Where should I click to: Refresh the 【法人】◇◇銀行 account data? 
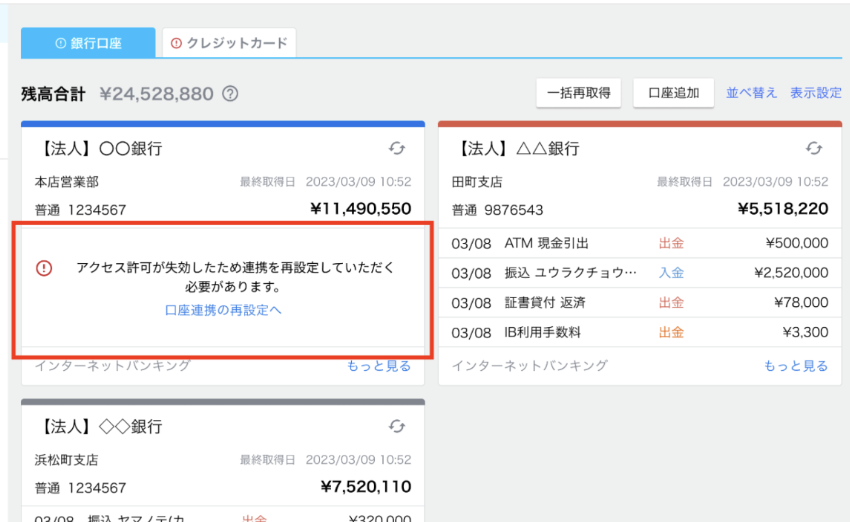click(397, 426)
